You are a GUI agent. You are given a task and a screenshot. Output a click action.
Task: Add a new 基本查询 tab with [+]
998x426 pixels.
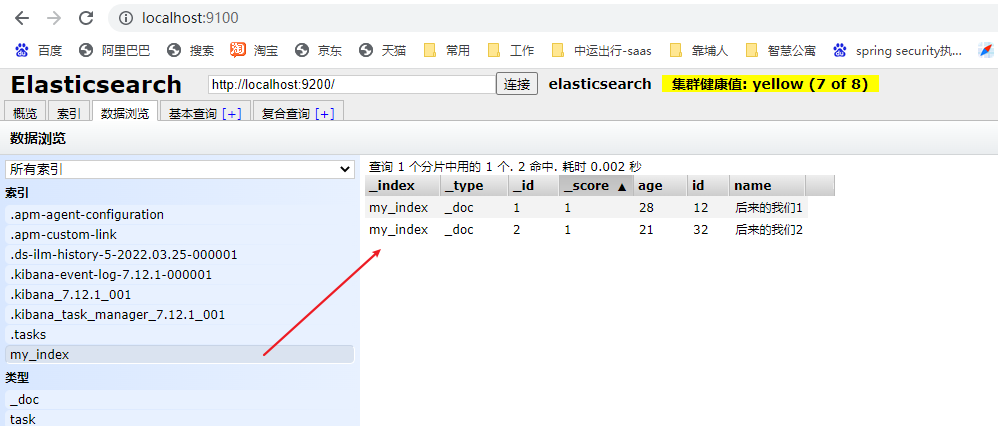[x=232, y=113]
